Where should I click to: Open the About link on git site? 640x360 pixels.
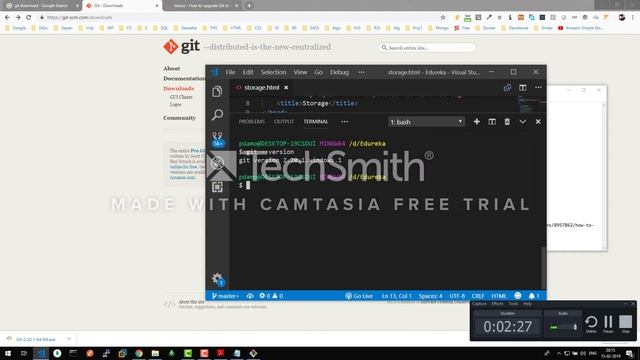point(171,69)
